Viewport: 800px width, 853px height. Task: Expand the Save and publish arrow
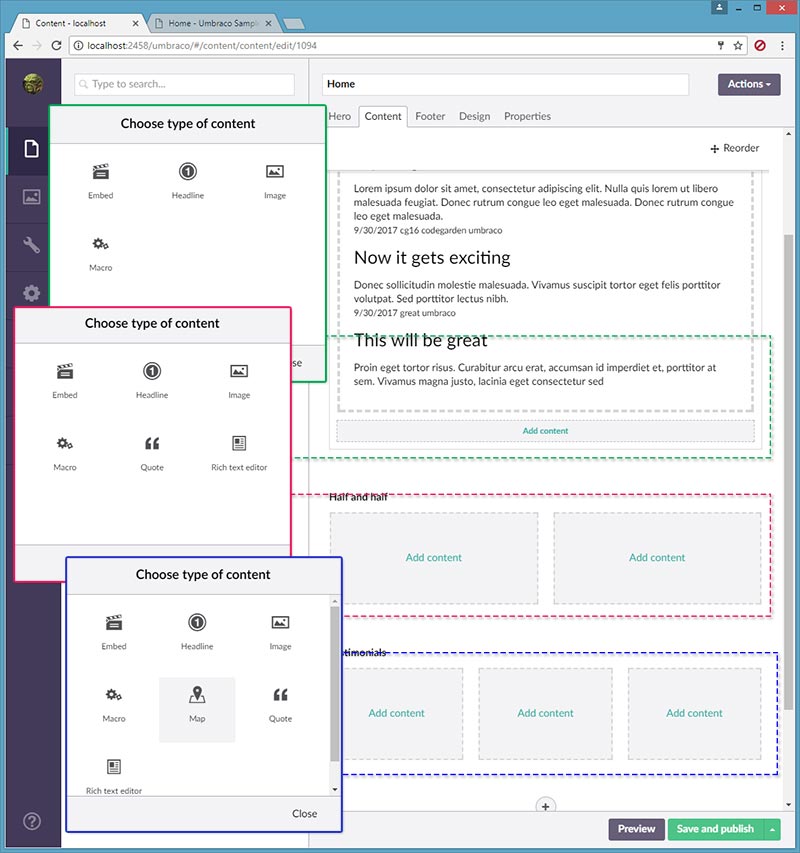772,829
